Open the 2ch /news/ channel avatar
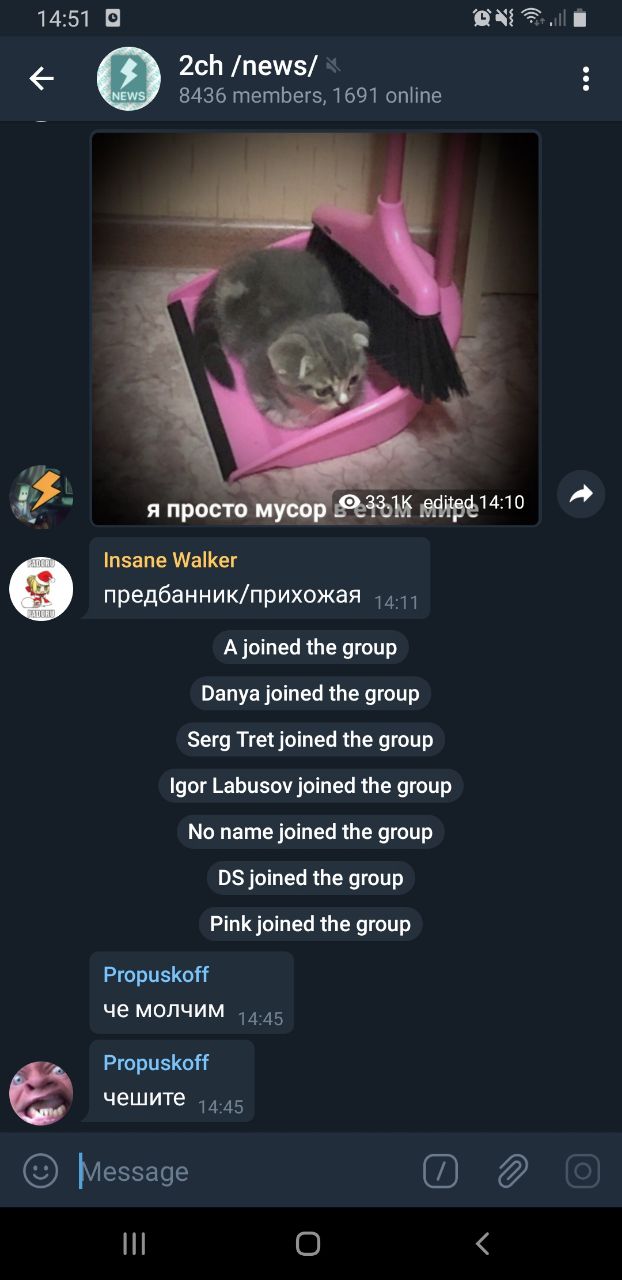Image resolution: width=622 pixels, height=1280 pixels. click(128, 79)
